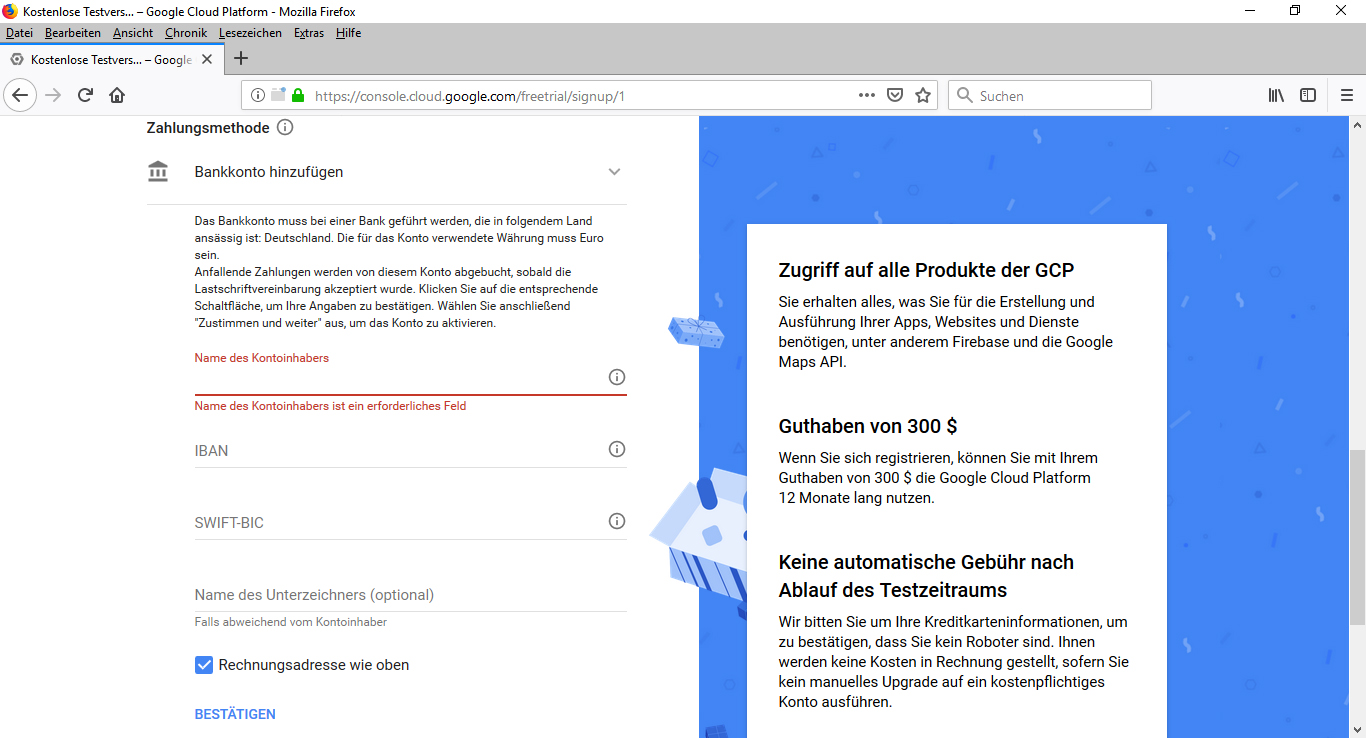Uncheck Rechnungsadresse wie oben checkbox
The height and width of the screenshot is (738, 1366).
(204, 665)
